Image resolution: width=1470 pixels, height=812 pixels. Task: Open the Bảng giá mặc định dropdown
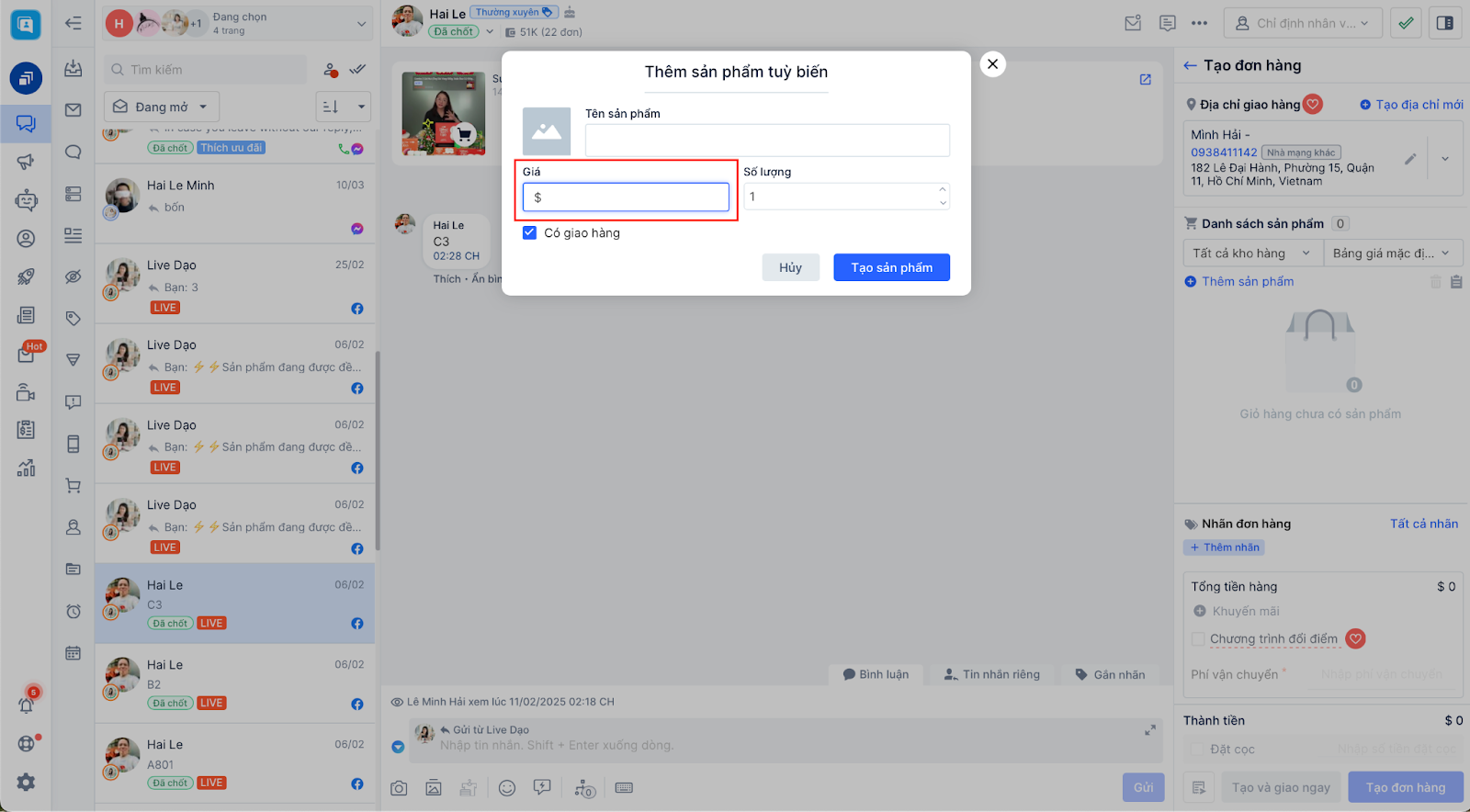pyautogui.click(x=1393, y=254)
